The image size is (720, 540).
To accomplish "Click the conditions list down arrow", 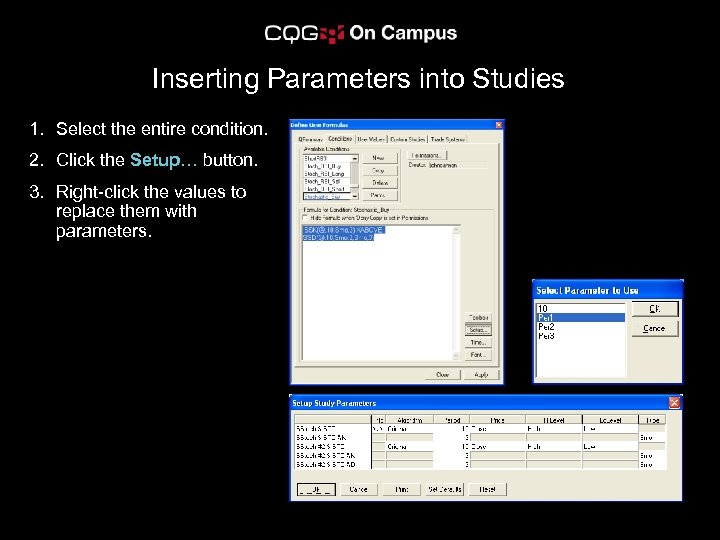I will coord(354,196).
